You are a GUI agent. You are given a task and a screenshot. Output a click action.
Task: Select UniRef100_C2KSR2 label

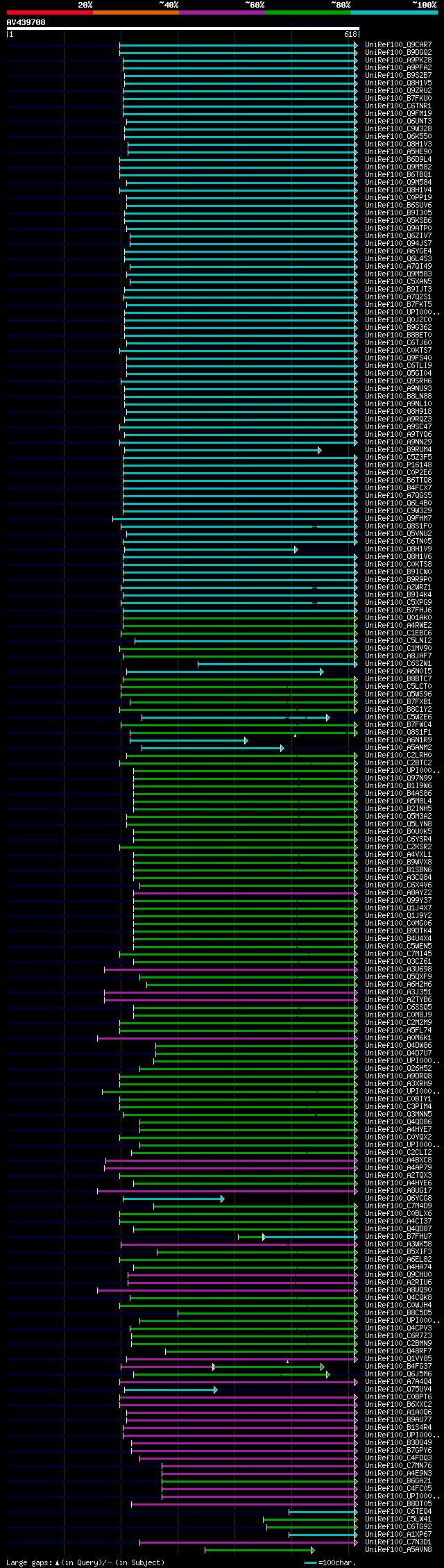[398, 846]
